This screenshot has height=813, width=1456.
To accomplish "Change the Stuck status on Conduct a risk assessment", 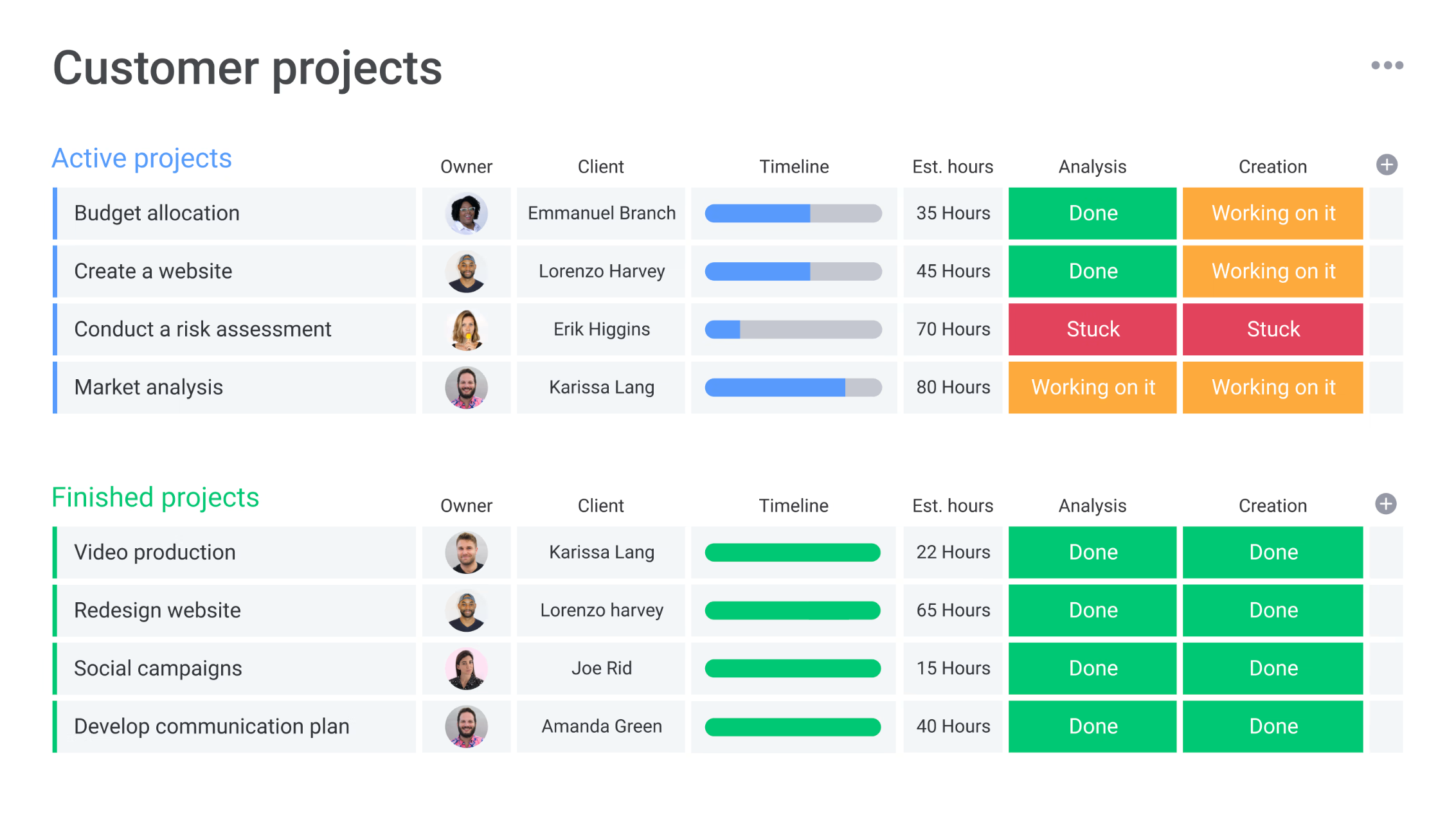I will click(x=1092, y=329).
